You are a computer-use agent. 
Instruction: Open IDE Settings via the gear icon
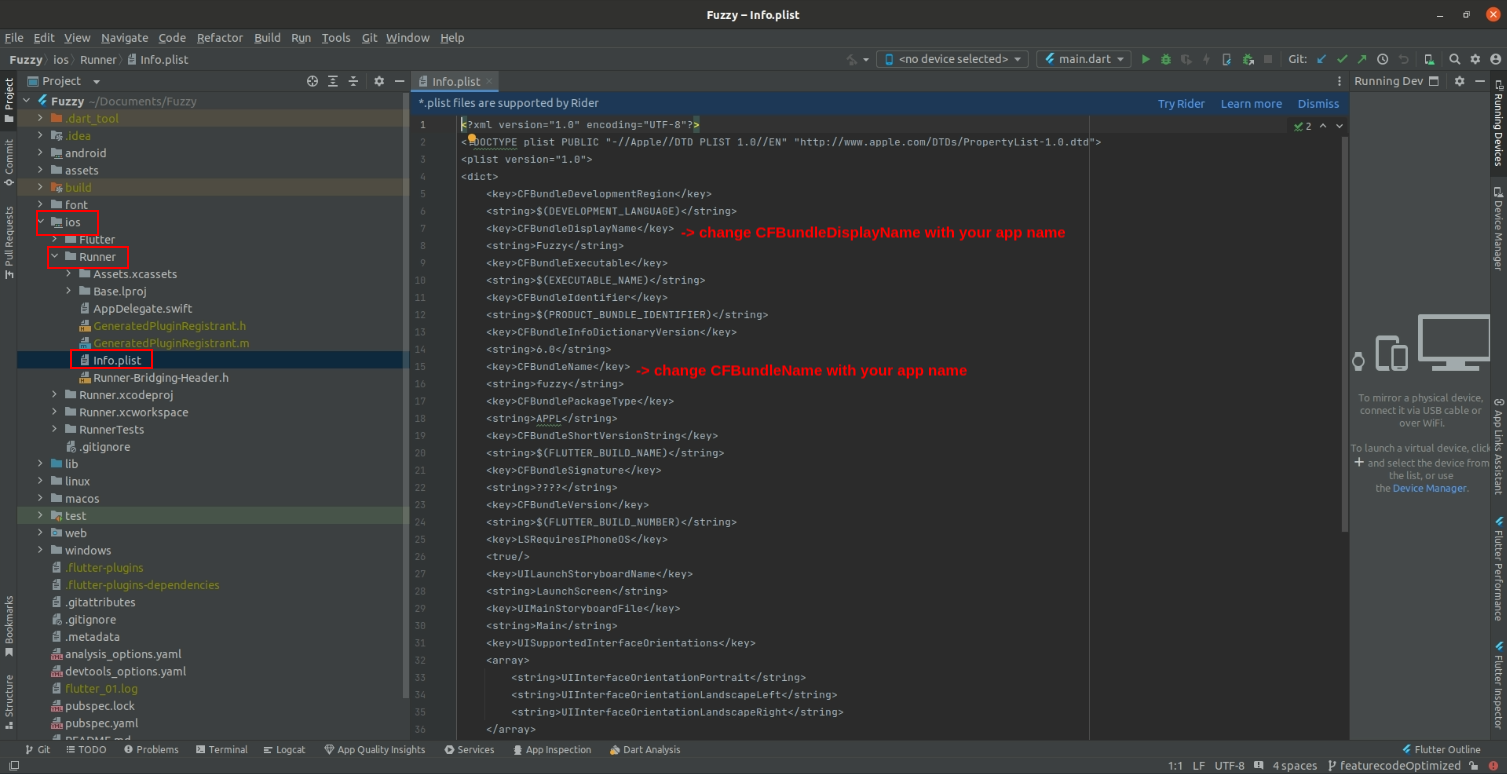click(1477, 59)
